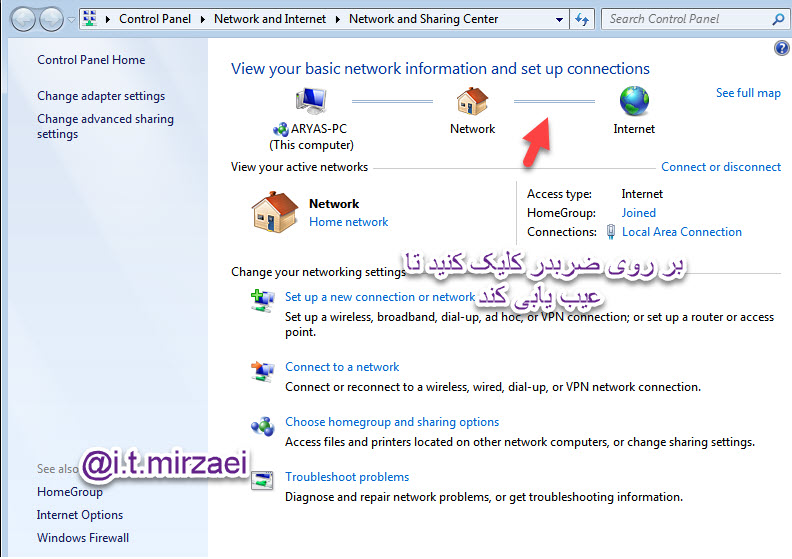The image size is (792, 559).
Task: Click the Connect to a network icon
Action: [x=263, y=372]
